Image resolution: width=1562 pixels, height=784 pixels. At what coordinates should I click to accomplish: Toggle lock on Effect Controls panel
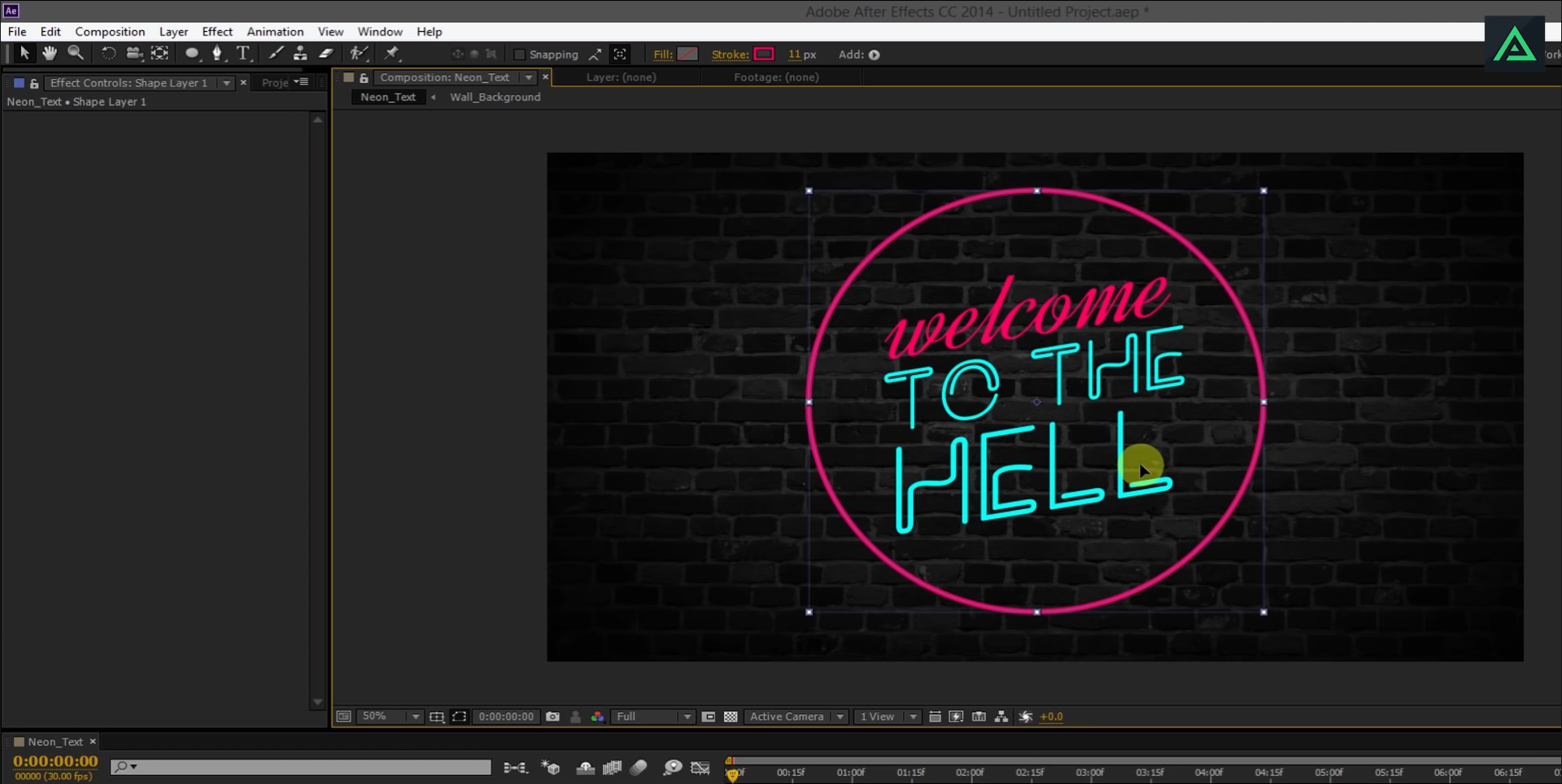[x=34, y=83]
